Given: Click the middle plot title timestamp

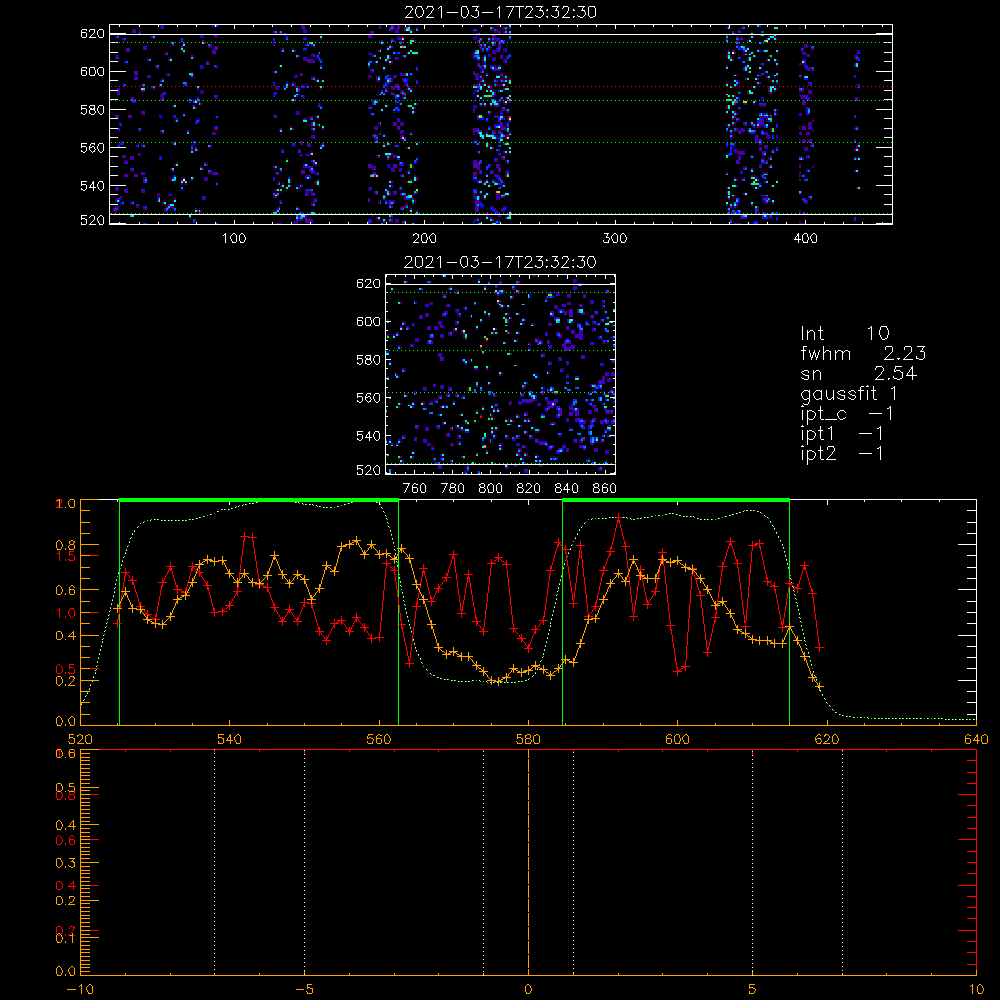Looking at the screenshot, I should [500, 262].
